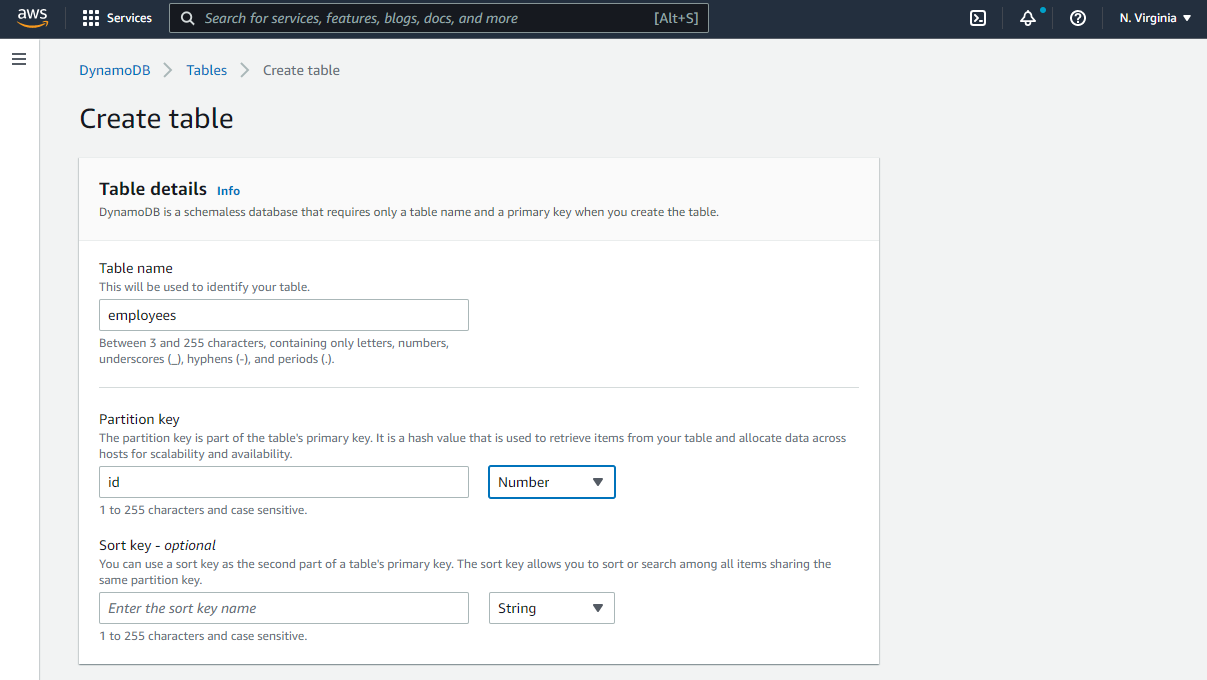Click the Table name field containing employees
The image size is (1207, 680).
(x=284, y=315)
